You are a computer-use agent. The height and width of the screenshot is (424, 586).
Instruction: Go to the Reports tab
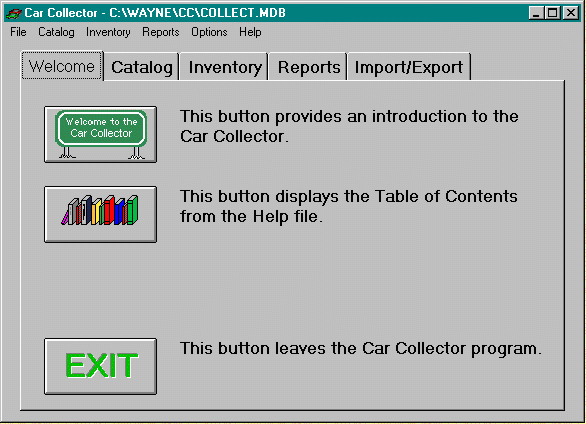(309, 67)
